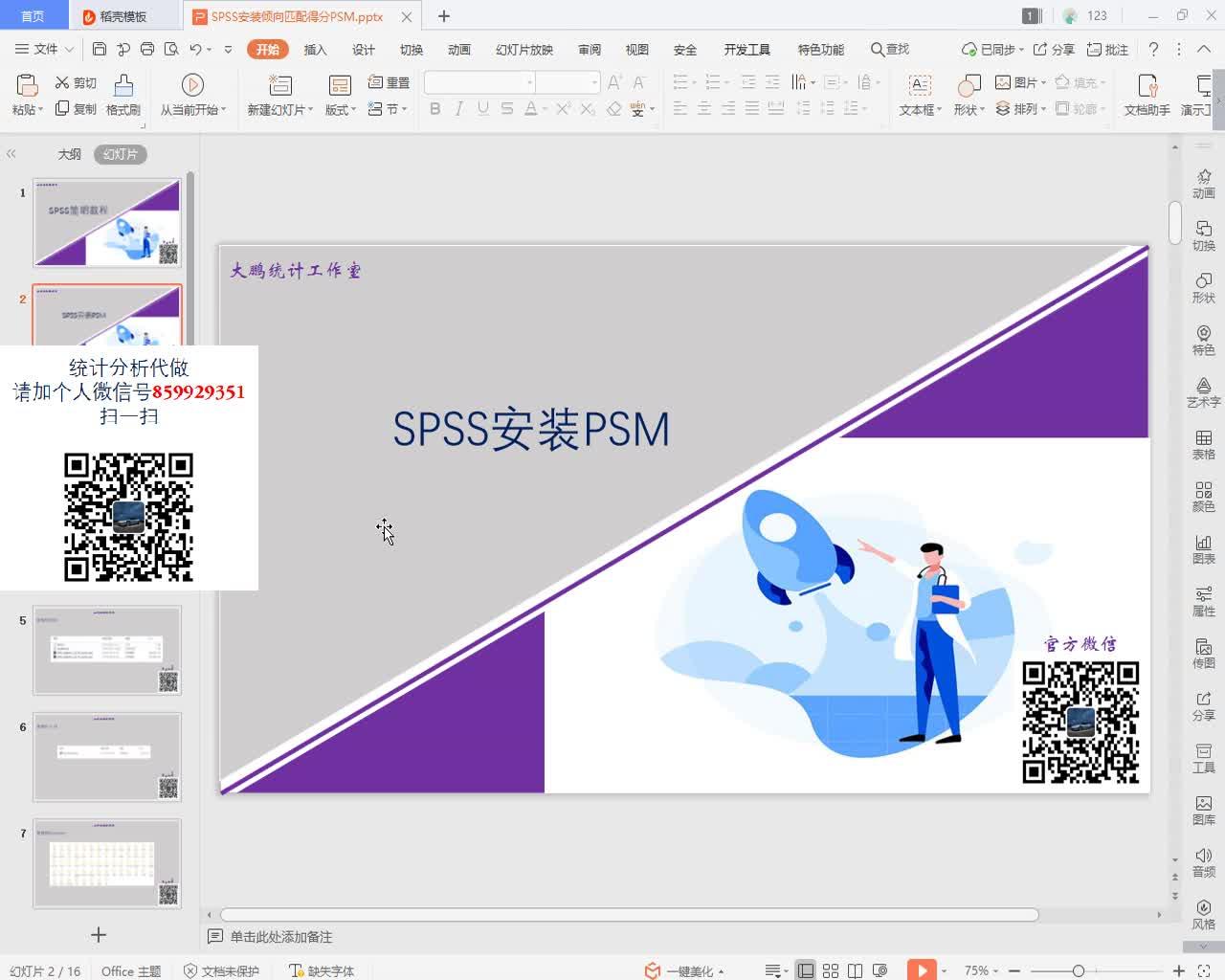
Task: Toggle Italic formatting on the ribbon
Action: point(457,109)
